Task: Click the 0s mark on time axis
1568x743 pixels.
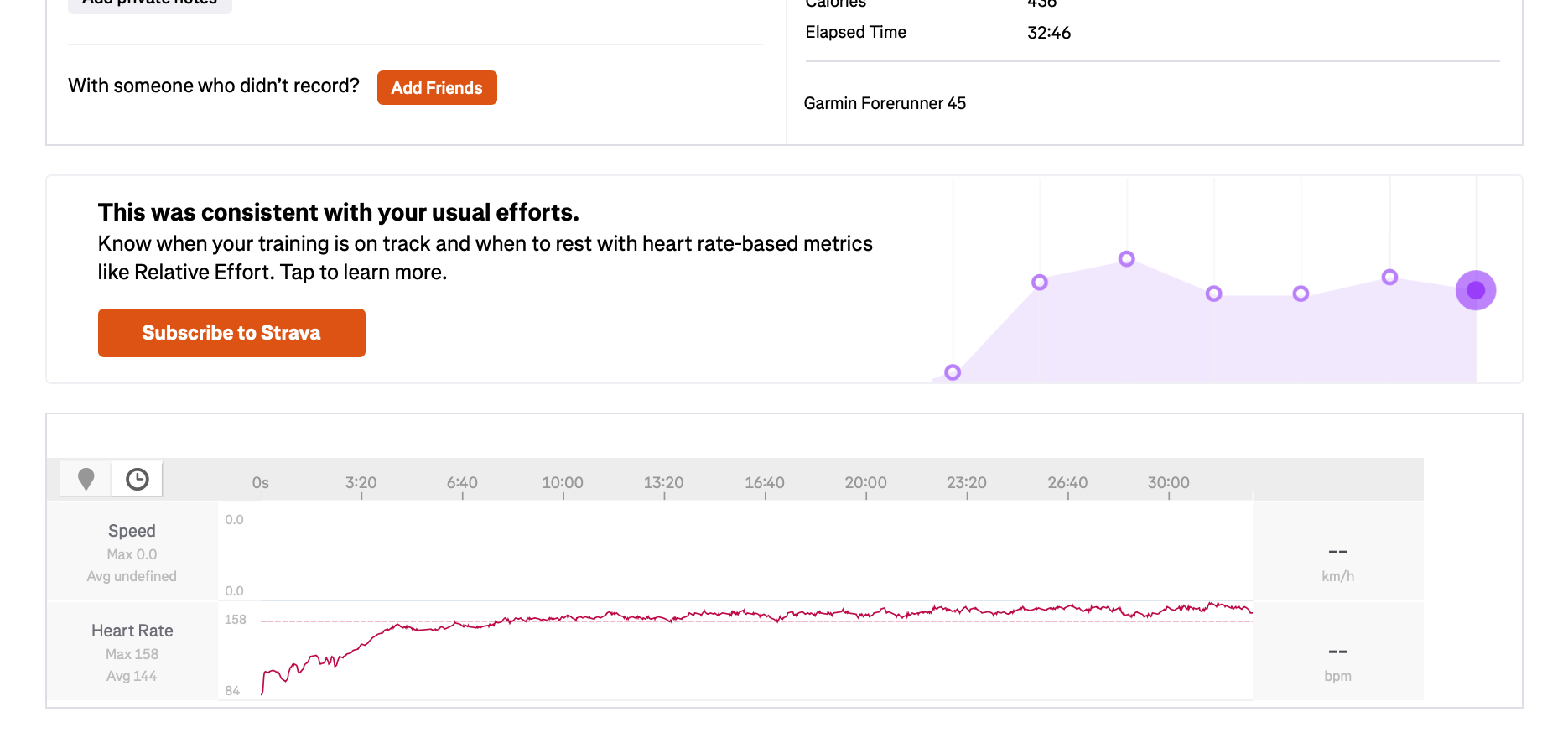Action: 261,483
